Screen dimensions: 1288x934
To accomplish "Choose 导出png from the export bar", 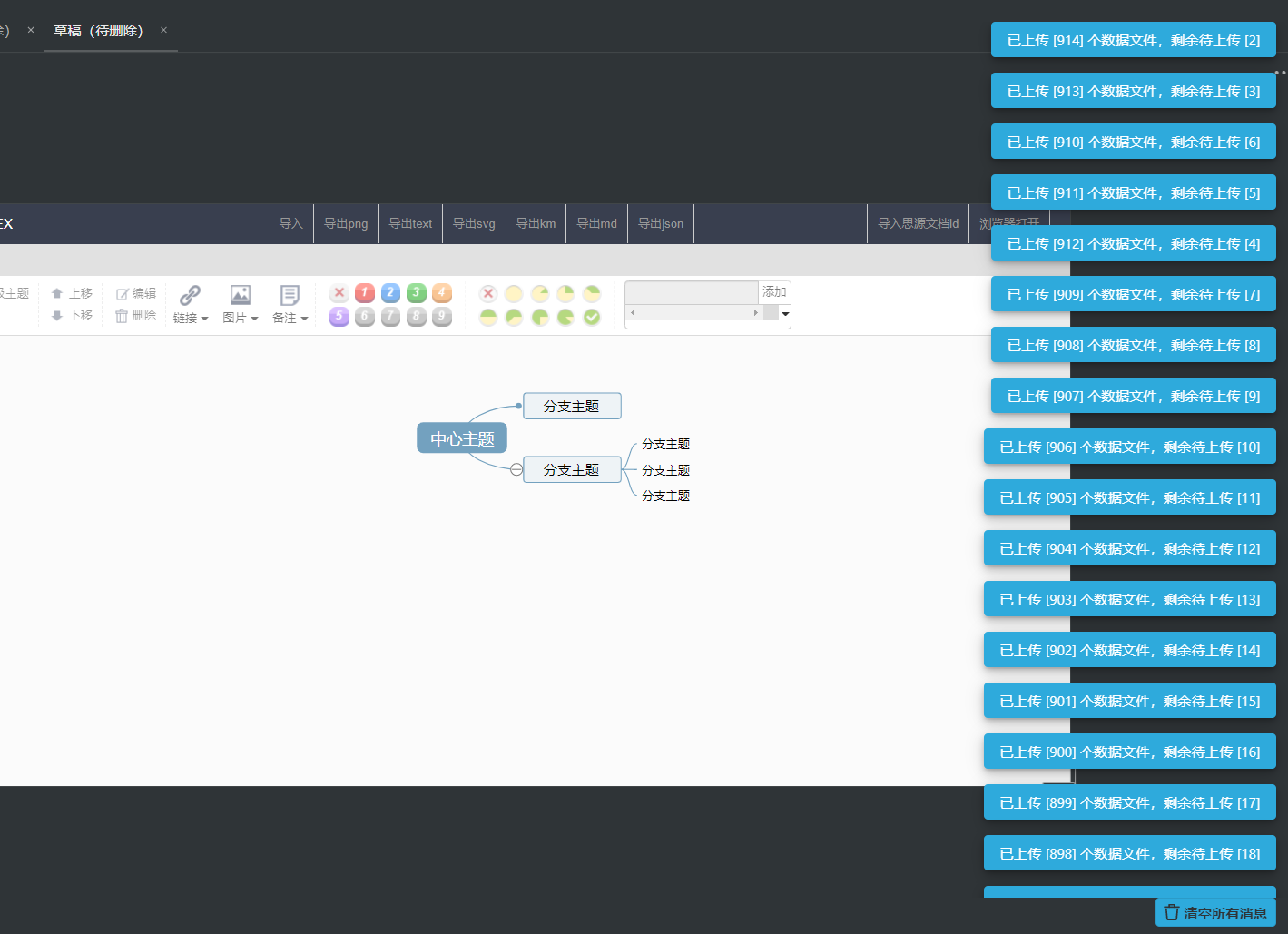I will [x=346, y=224].
